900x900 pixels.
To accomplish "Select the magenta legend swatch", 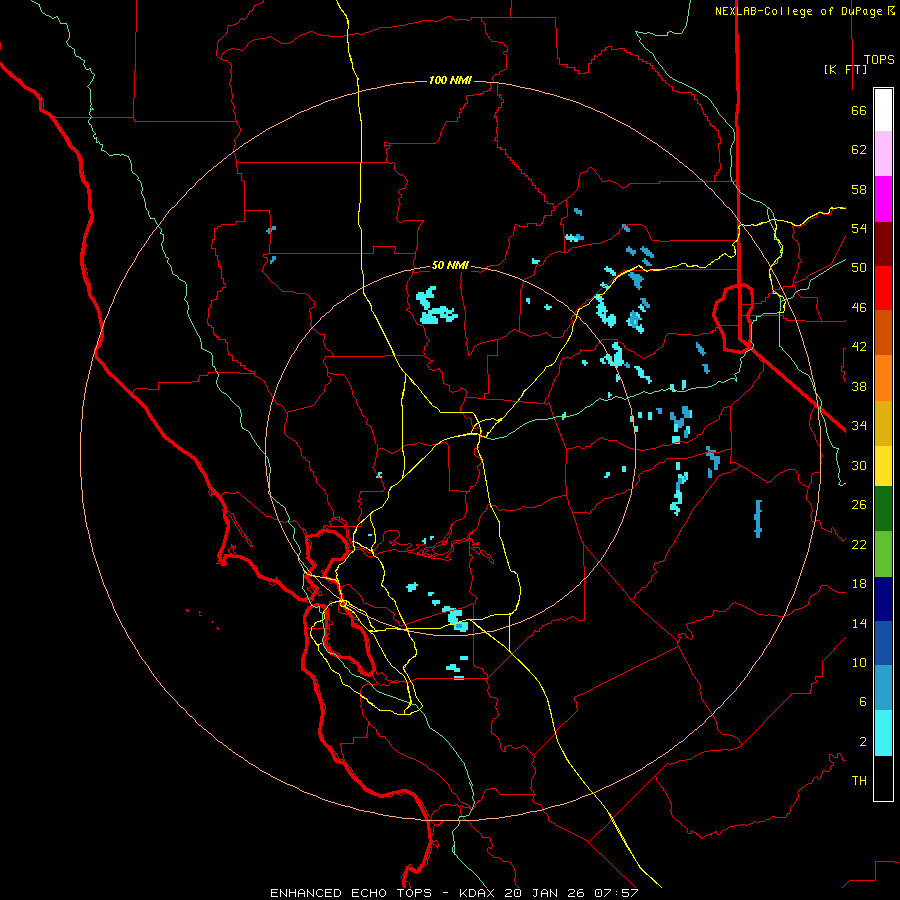I will 883,199.
